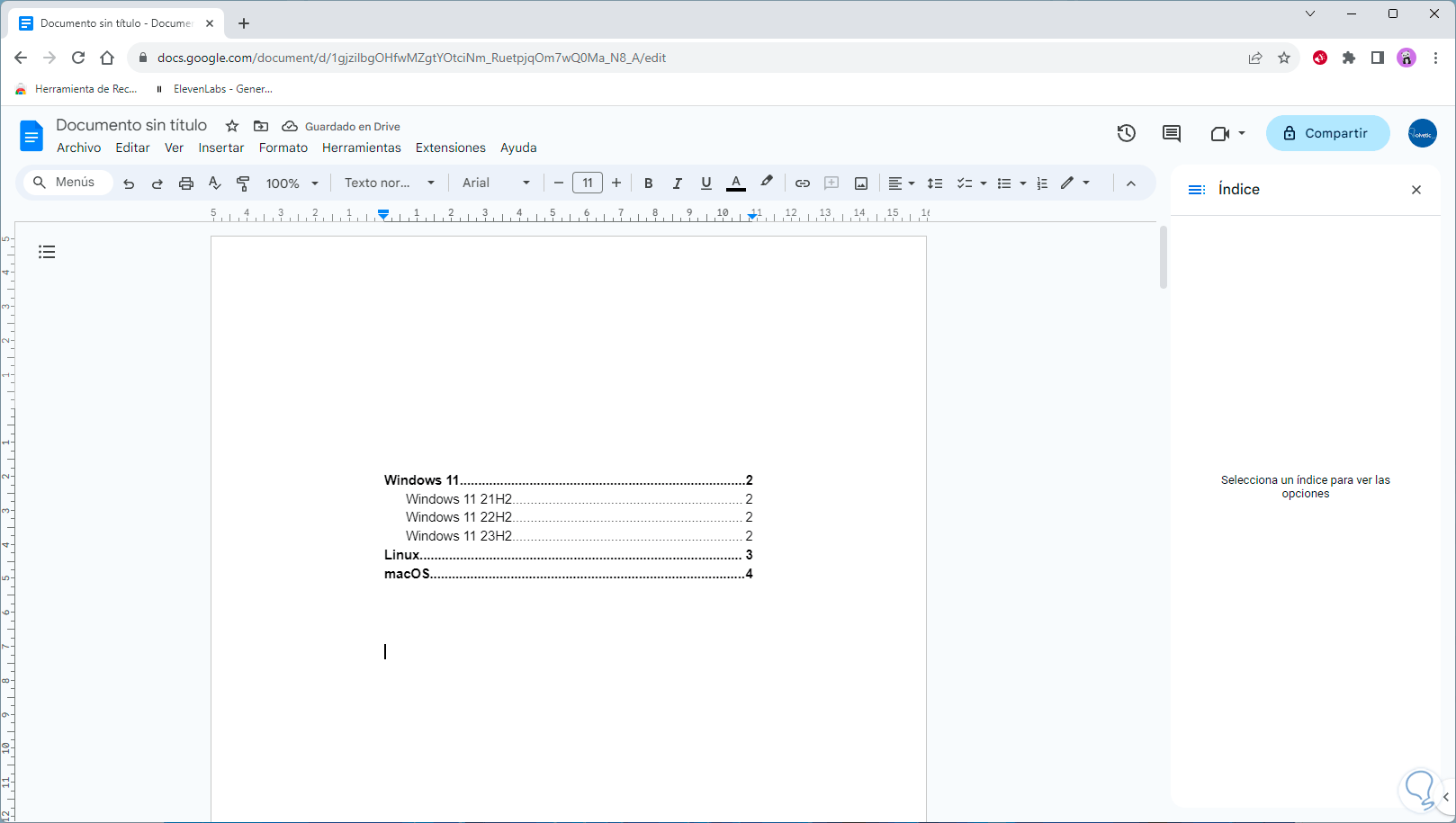Viewport: 1456px width, 823px height.
Task: Go to the Windows 11 23H2 index entry
Action: [x=580, y=536]
